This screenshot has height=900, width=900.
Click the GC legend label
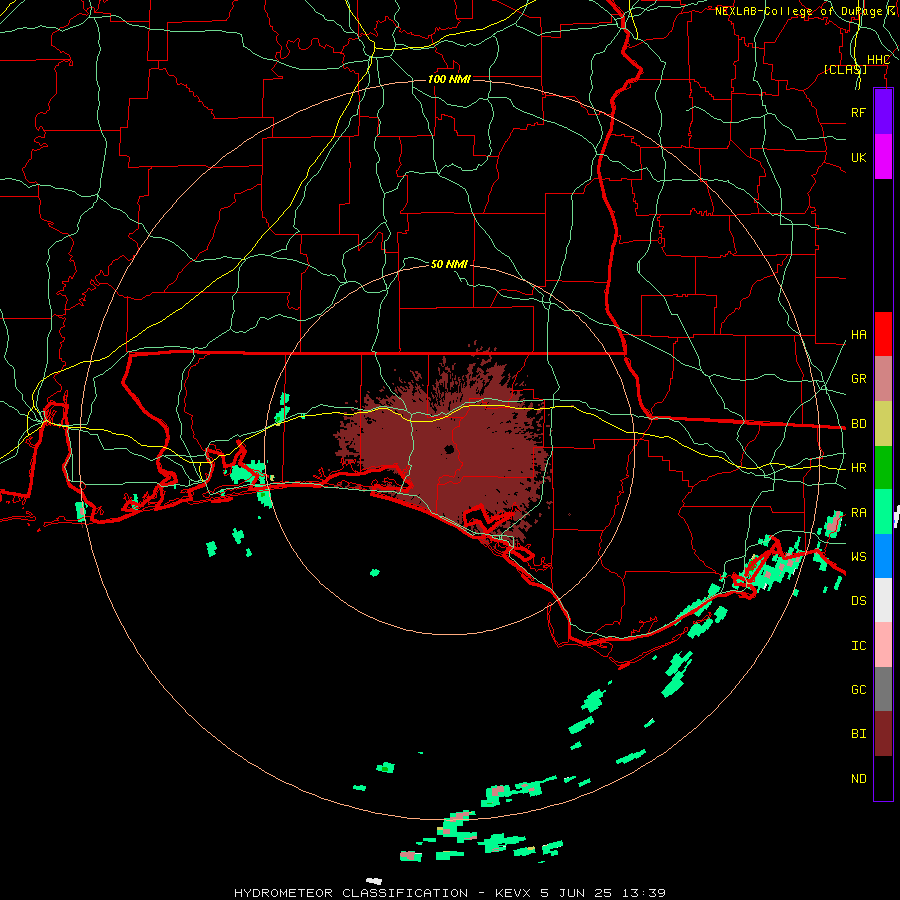858,690
